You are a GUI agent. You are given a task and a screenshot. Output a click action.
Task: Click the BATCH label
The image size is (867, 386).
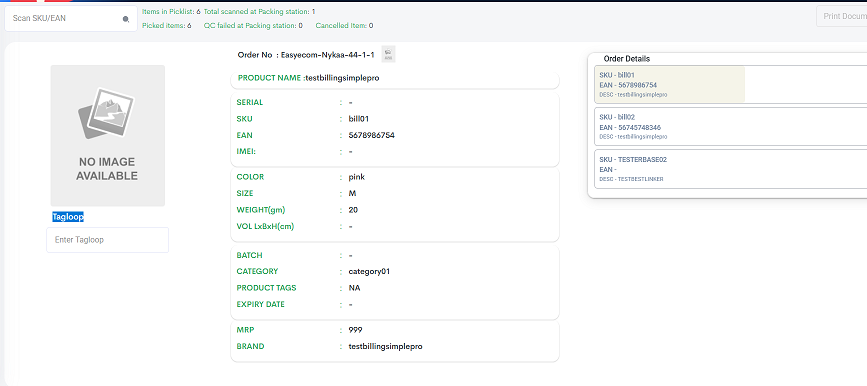coord(249,255)
